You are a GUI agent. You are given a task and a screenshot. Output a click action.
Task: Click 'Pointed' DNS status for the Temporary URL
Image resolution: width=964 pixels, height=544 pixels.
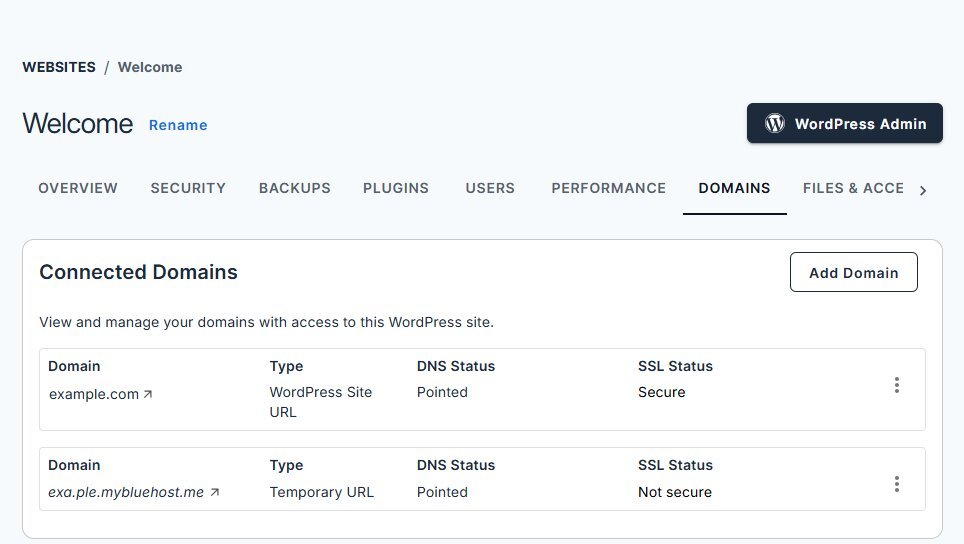point(442,492)
